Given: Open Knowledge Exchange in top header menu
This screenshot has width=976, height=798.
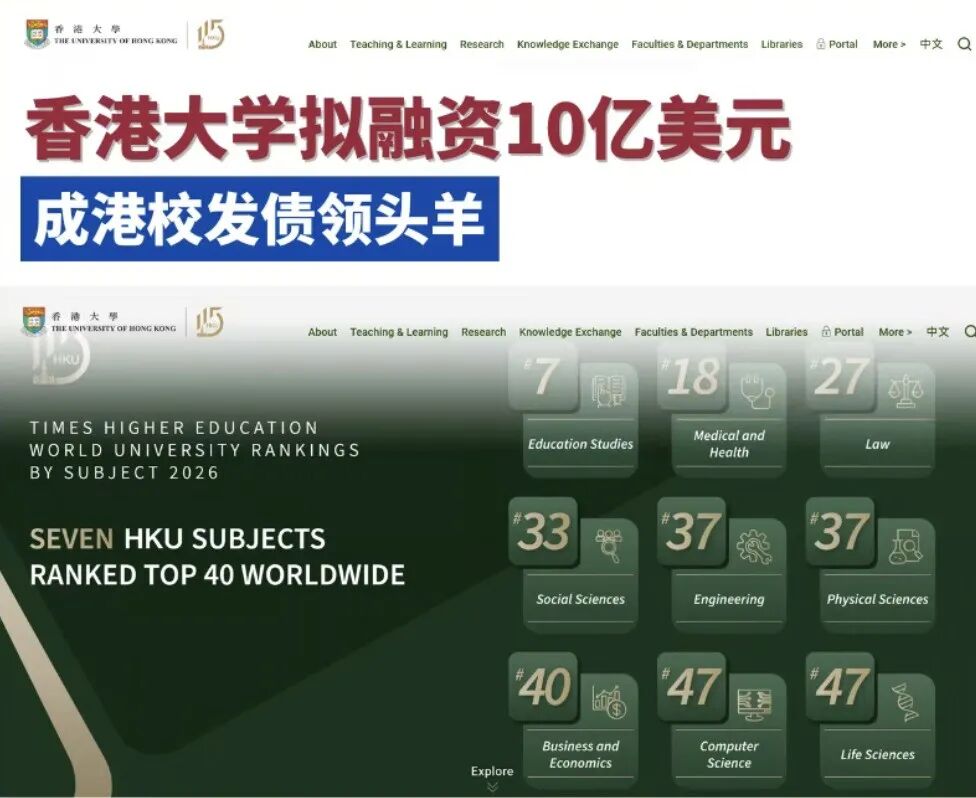Looking at the screenshot, I should pos(568,44).
